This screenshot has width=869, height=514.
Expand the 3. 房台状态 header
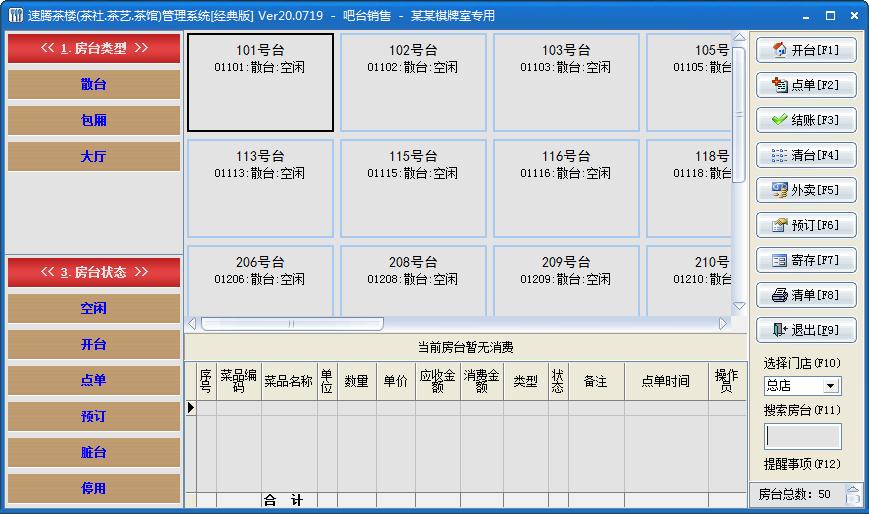coord(94,272)
